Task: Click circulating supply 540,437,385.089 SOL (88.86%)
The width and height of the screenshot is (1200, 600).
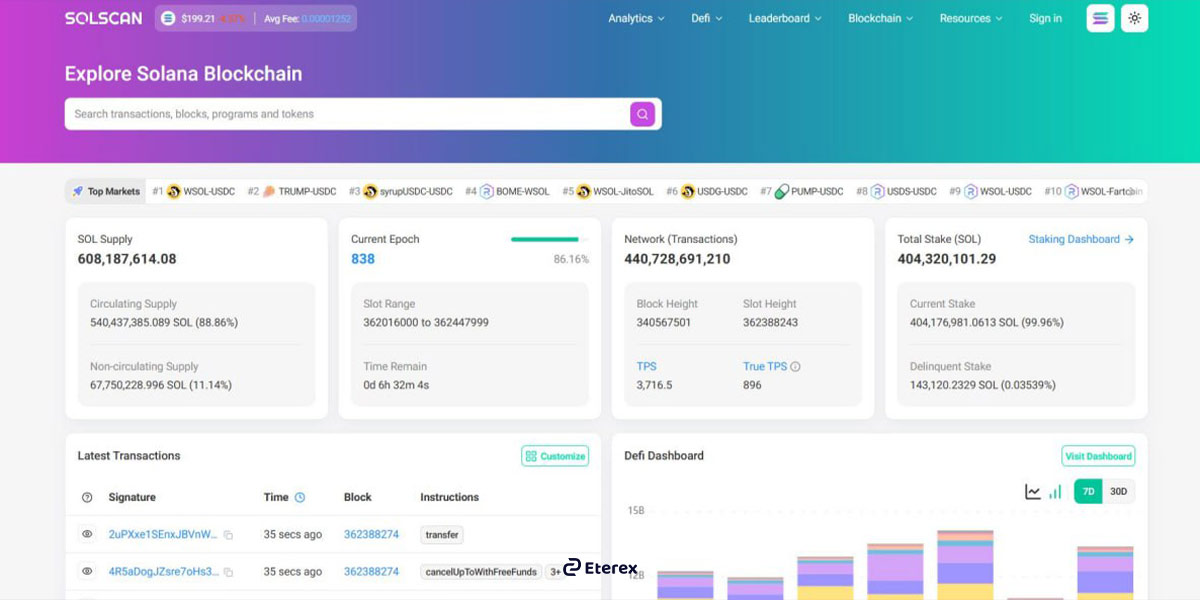Action: [164, 322]
